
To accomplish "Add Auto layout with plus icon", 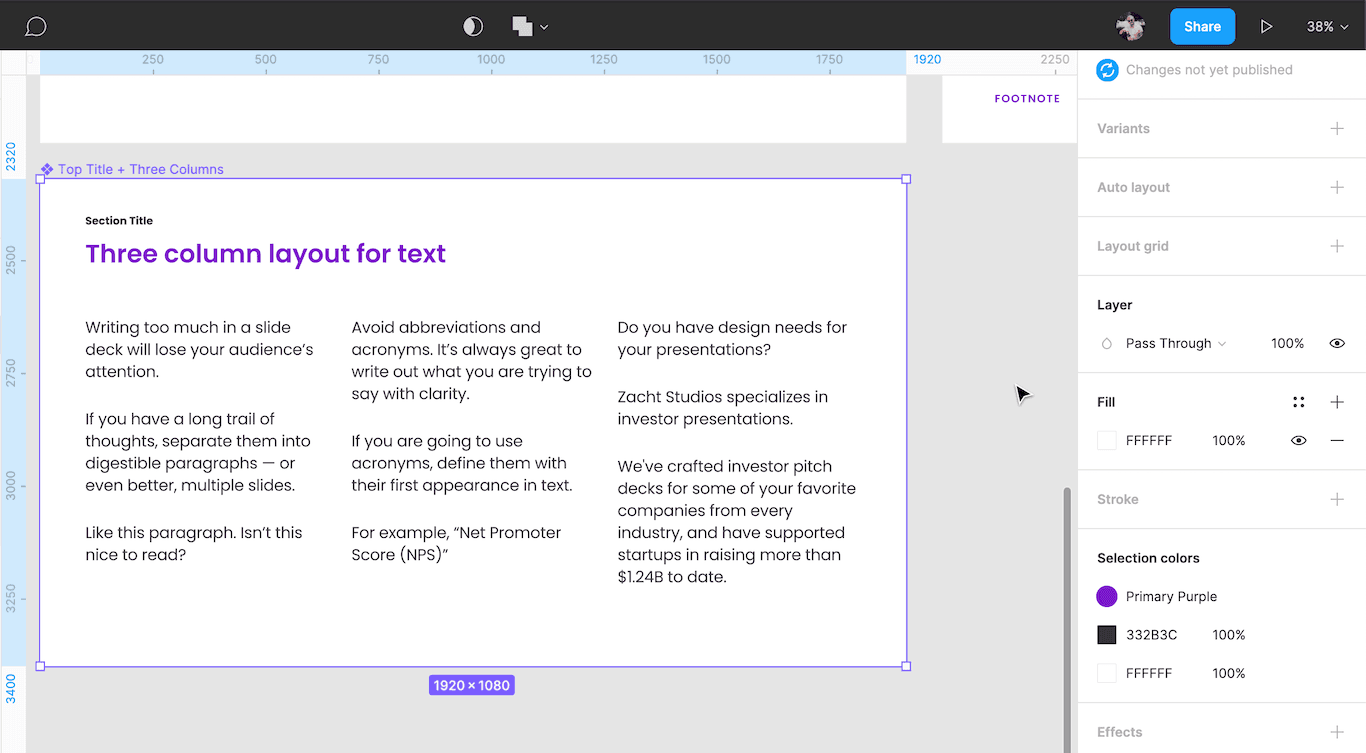I will 1337,187.
